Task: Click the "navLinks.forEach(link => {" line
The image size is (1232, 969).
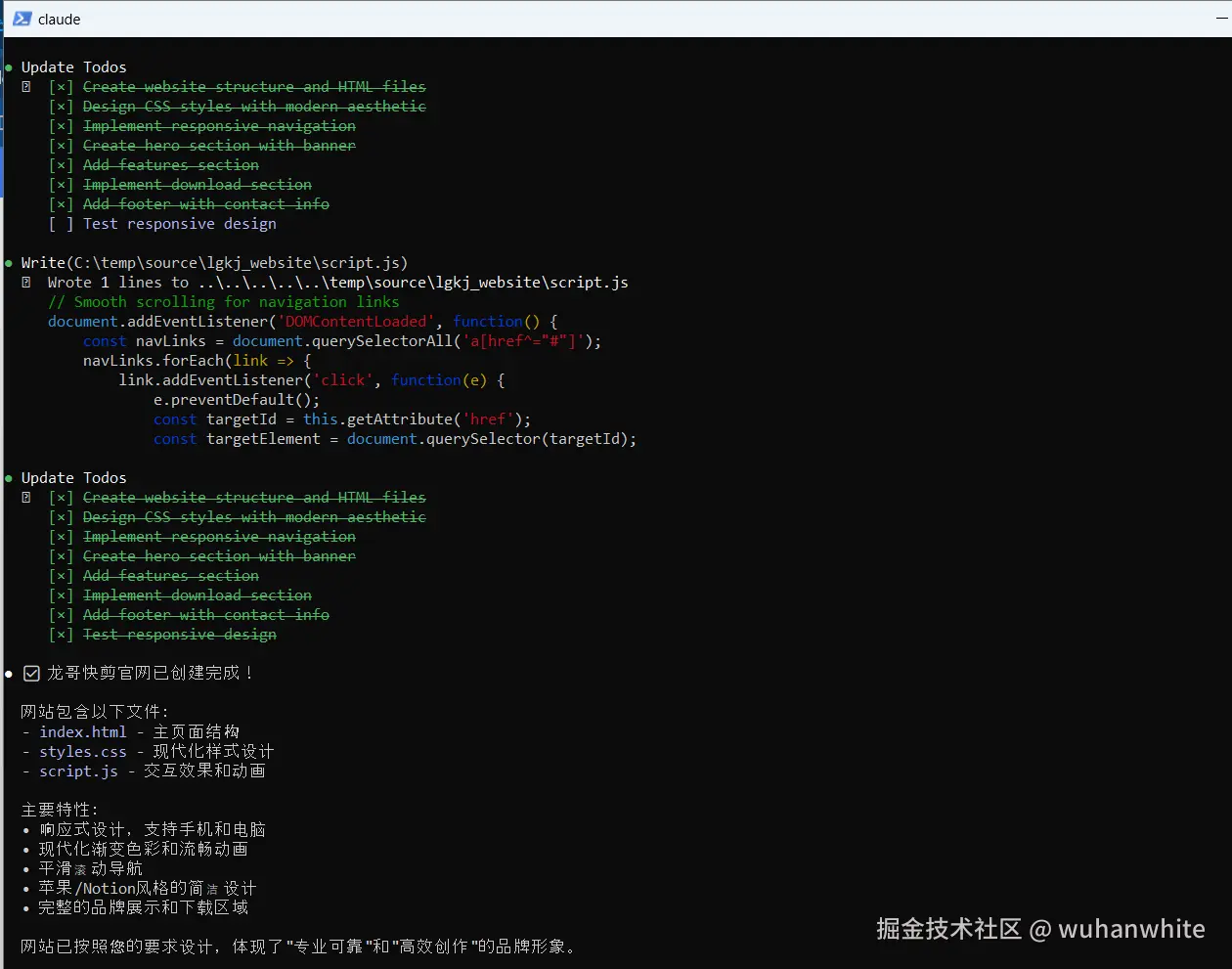Action: 197,361
